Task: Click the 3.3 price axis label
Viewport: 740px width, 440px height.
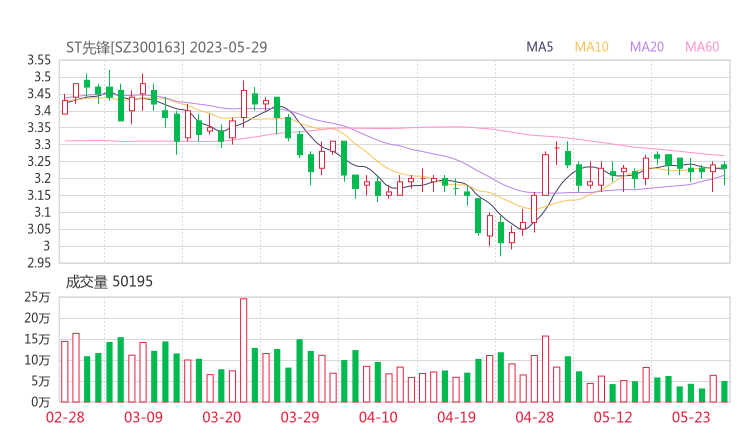Action: click(x=42, y=144)
